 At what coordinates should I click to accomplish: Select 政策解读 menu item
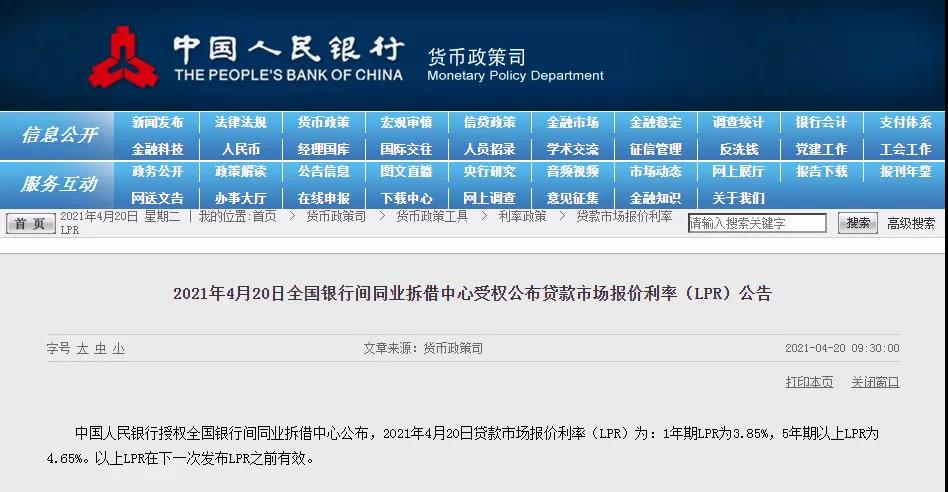pyautogui.click(x=241, y=172)
